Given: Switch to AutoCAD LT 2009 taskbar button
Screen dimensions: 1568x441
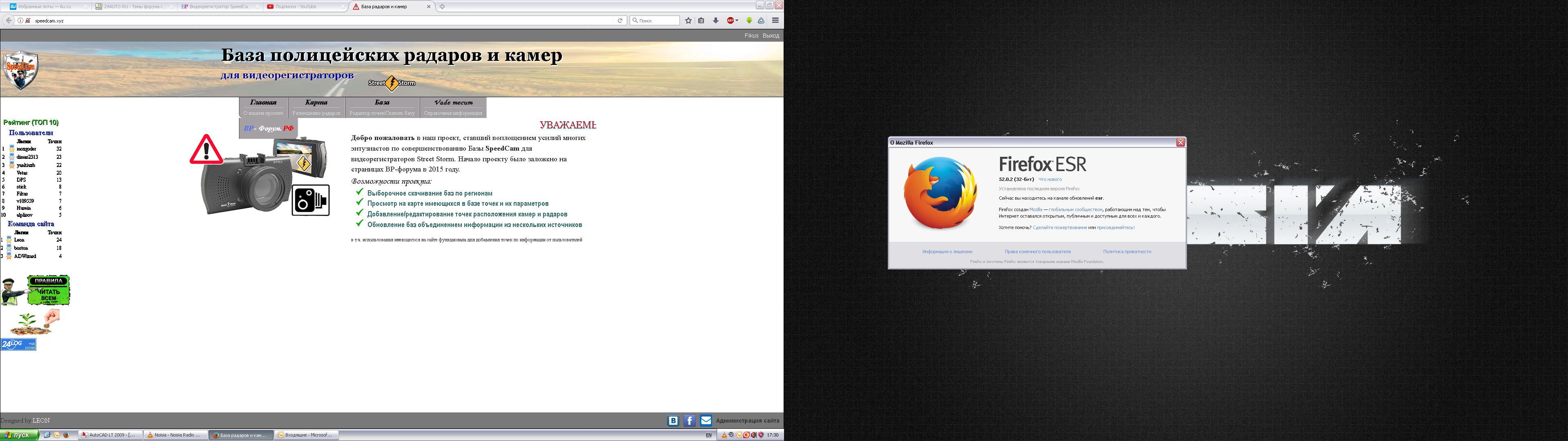Looking at the screenshot, I should pos(111,435).
